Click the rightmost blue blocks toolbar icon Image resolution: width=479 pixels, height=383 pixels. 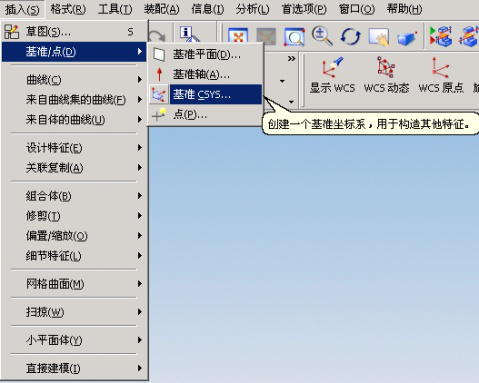coord(469,36)
